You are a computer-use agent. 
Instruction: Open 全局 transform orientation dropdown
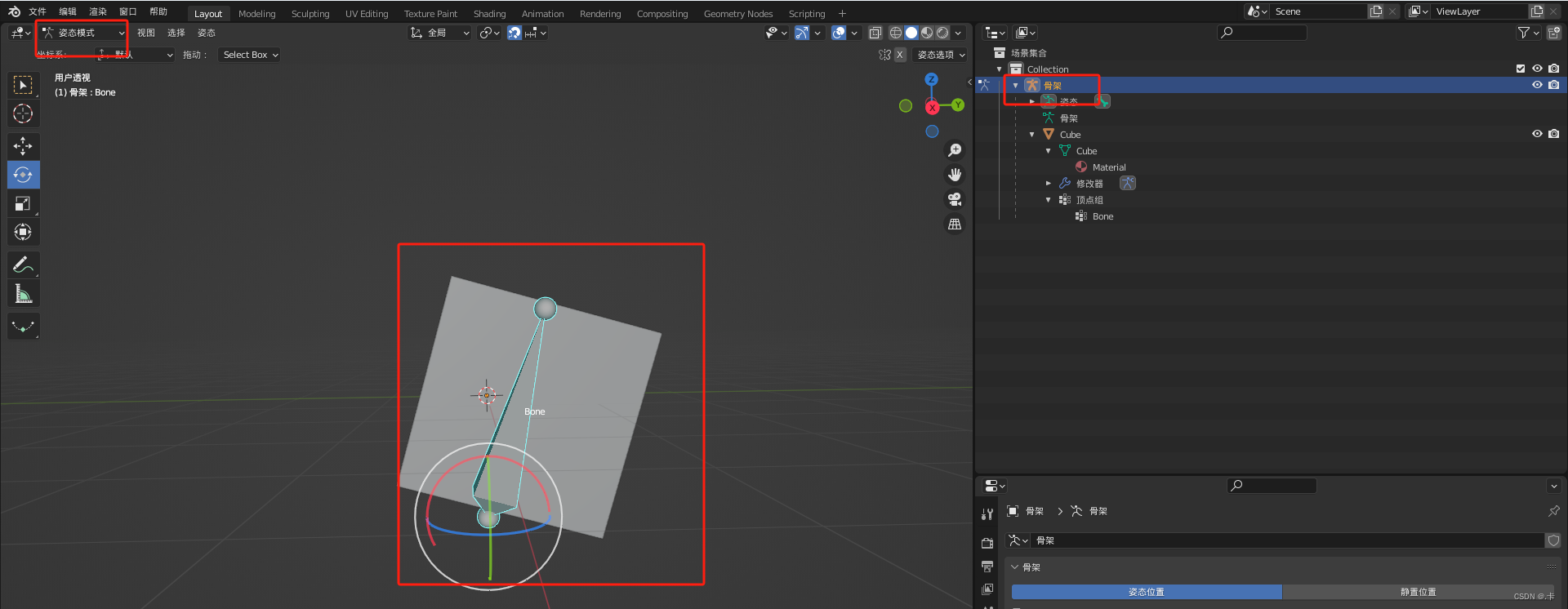(439, 33)
